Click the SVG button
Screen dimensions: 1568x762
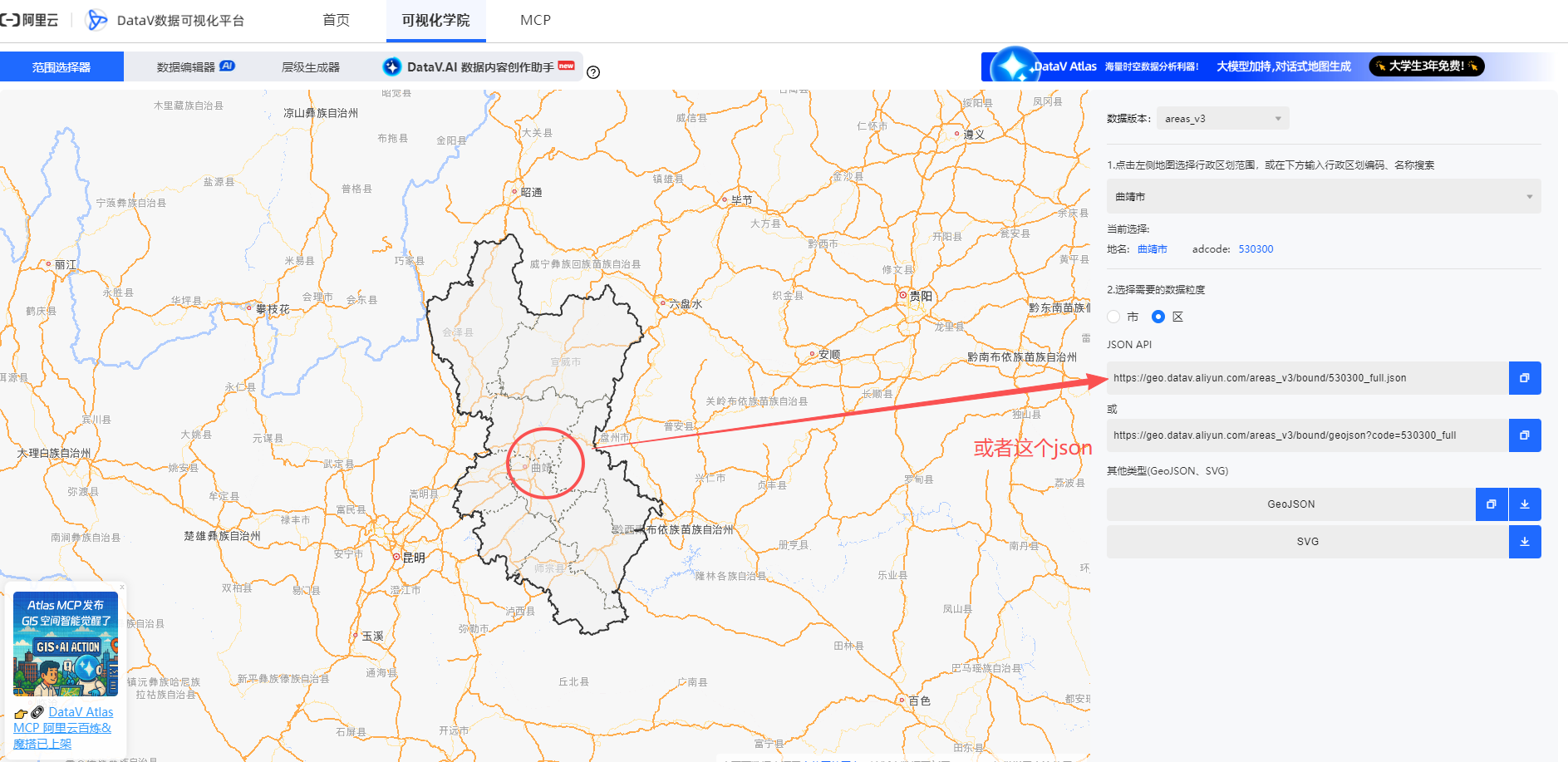coord(1307,542)
